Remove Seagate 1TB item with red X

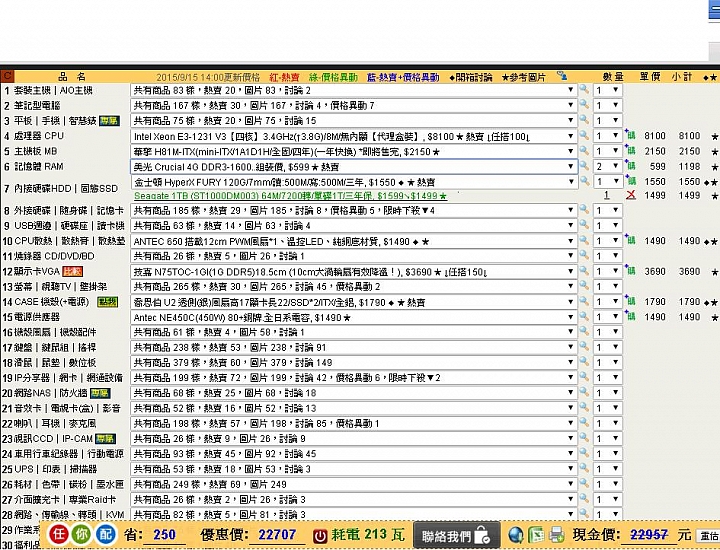click(631, 195)
